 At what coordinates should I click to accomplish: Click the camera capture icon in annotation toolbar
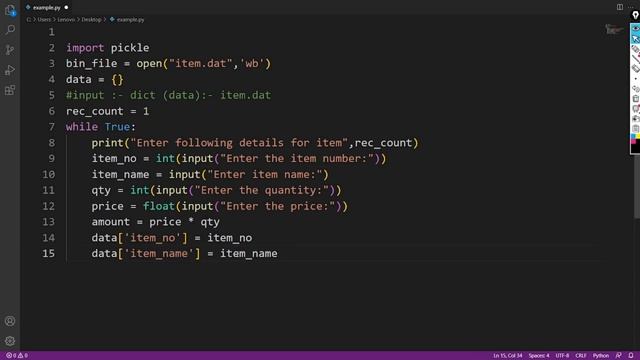(636, 119)
